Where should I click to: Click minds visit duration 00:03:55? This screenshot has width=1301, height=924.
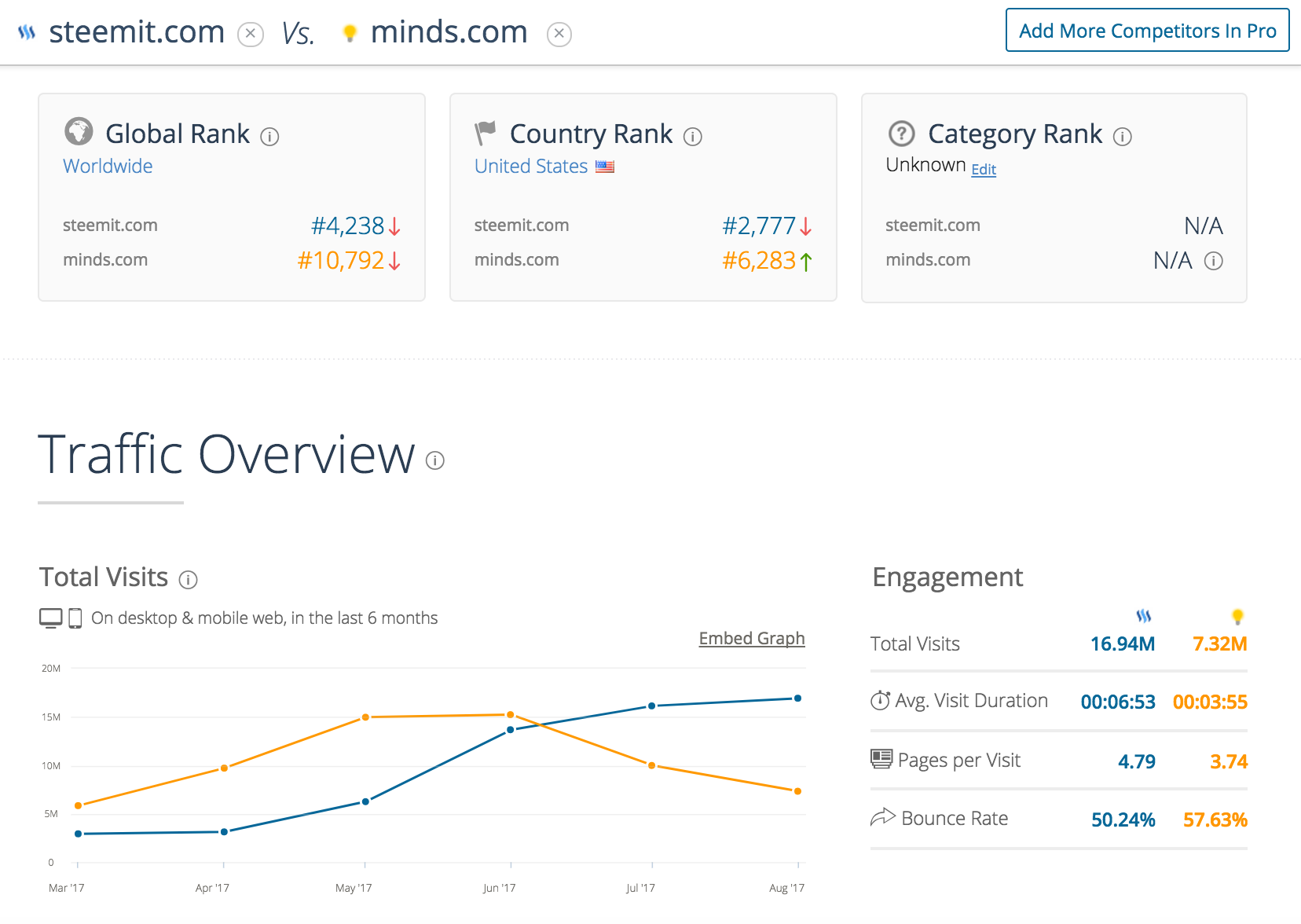(1210, 702)
